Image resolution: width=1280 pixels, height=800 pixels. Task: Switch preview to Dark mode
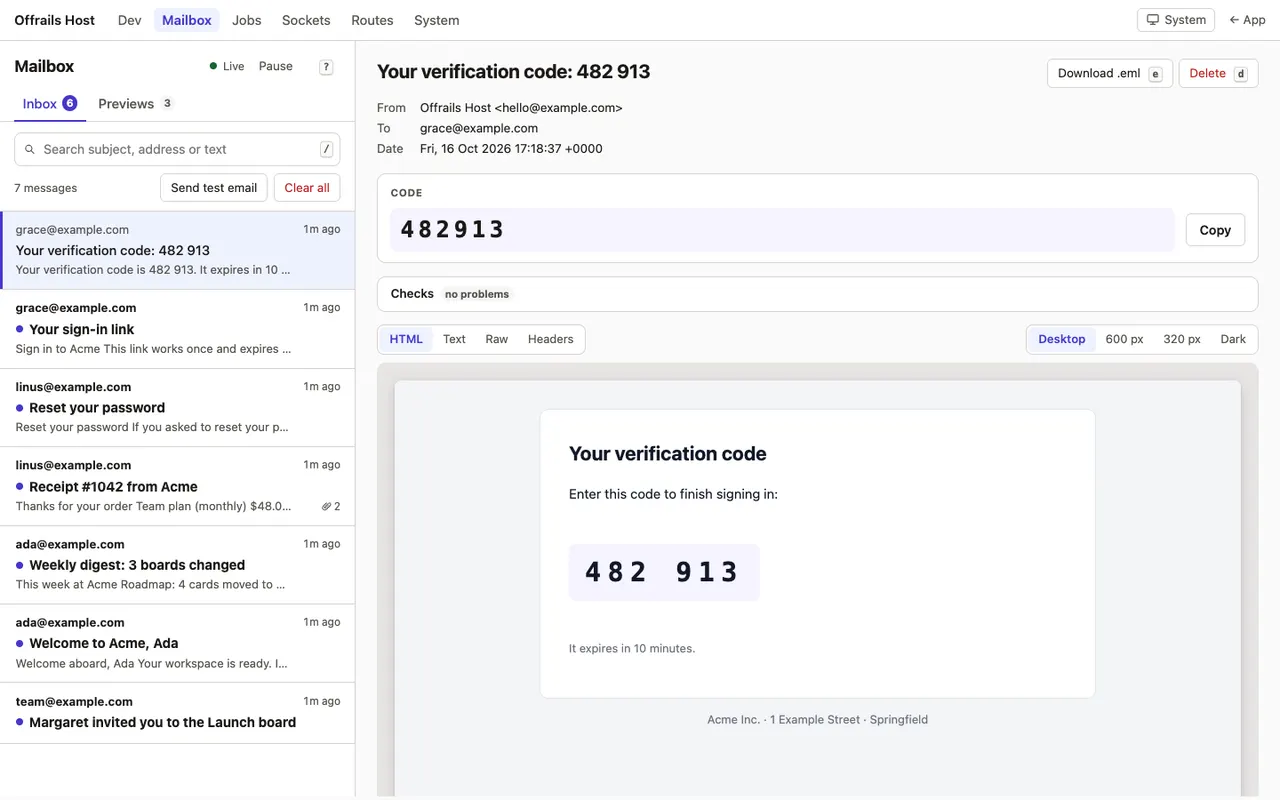1233,339
